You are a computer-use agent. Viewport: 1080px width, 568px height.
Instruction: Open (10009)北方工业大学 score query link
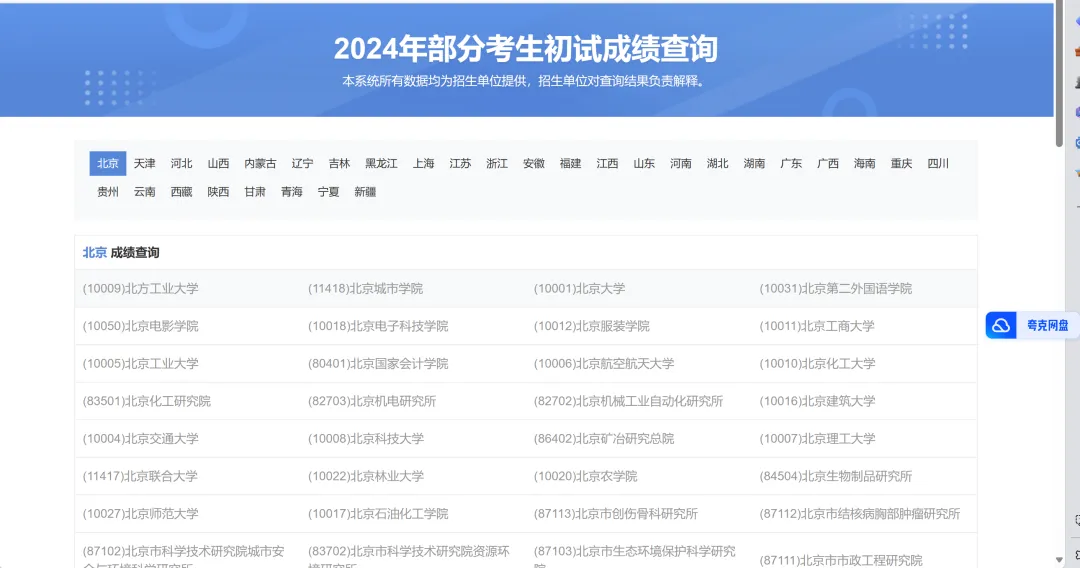coord(141,288)
